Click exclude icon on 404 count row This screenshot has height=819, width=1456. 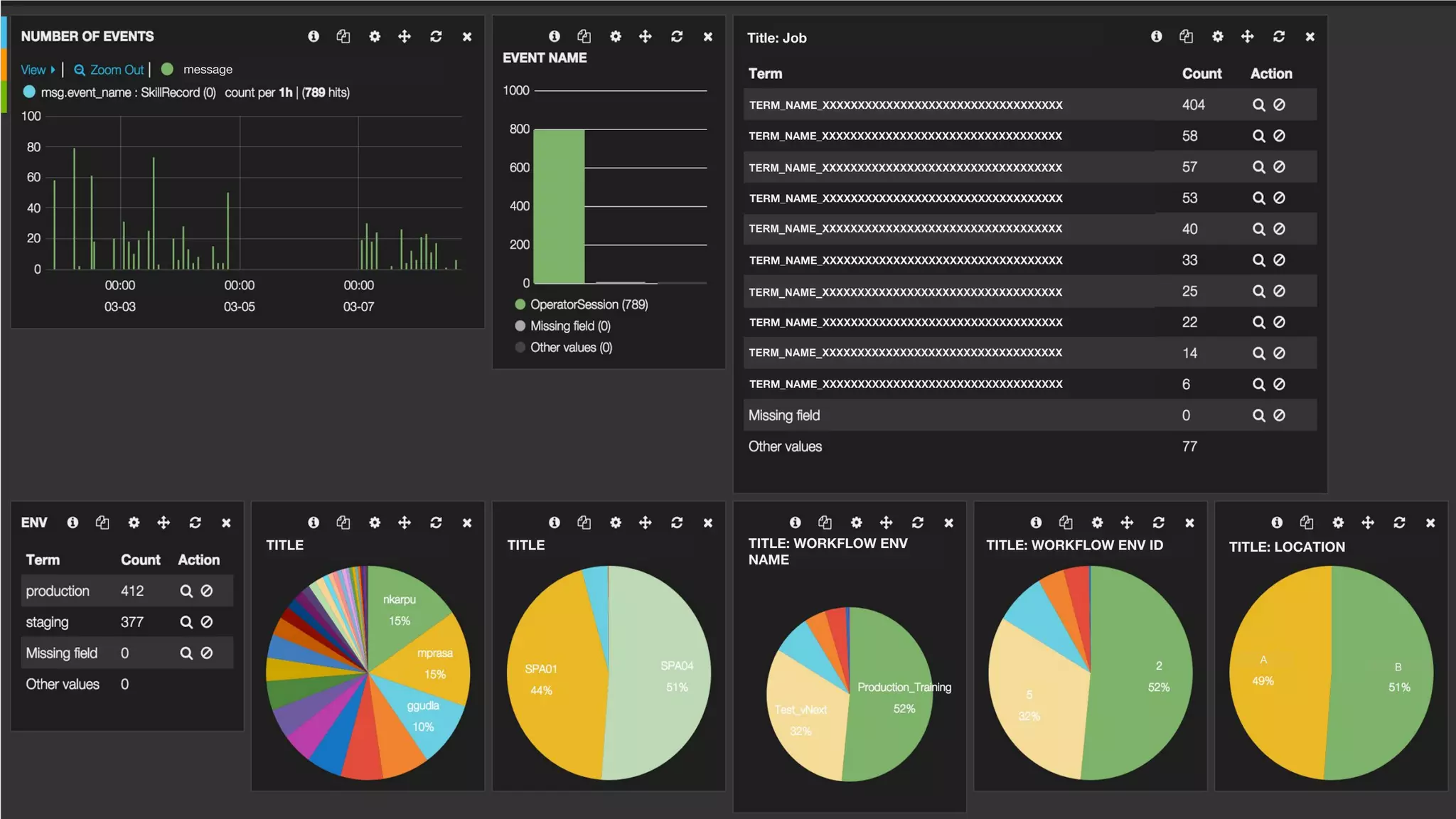tap(1279, 105)
